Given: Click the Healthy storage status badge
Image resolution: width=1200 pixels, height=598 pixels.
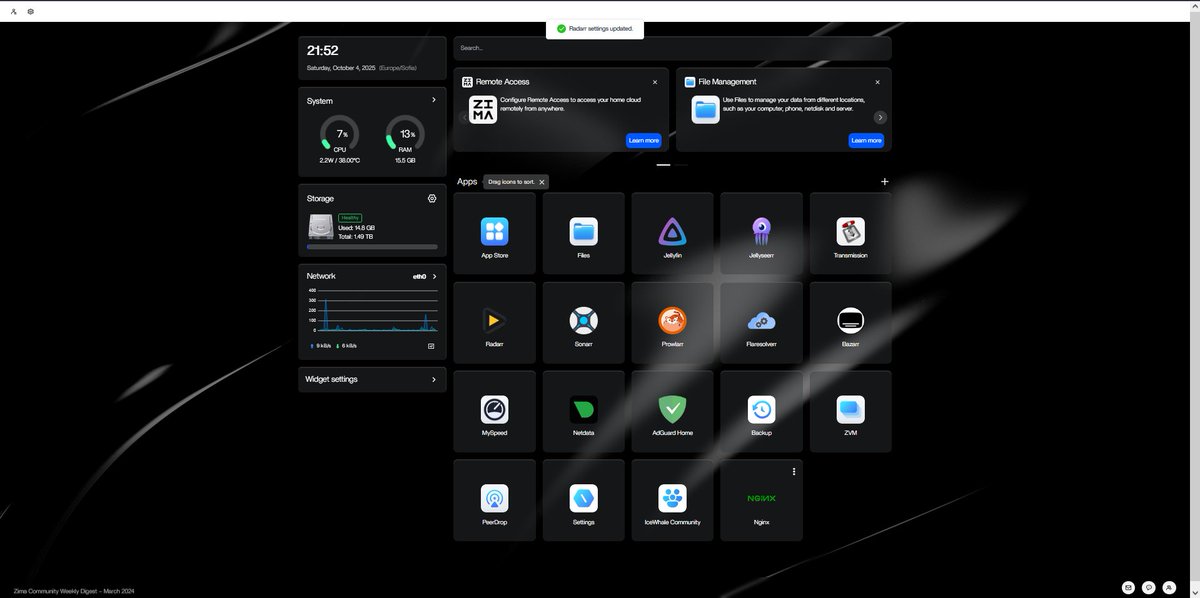Looking at the screenshot, I should pos(350,218).
